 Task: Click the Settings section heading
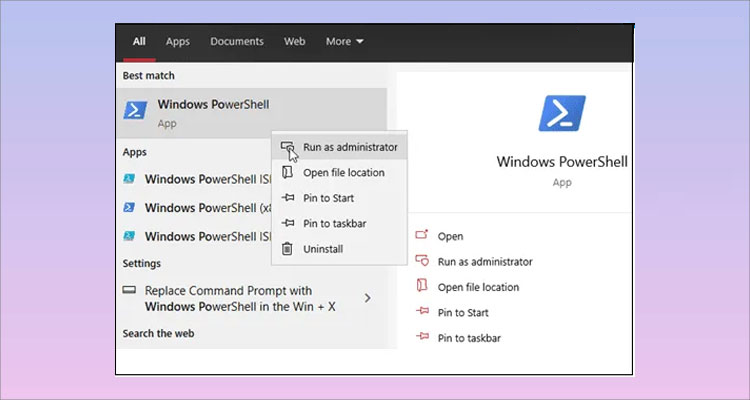click(142, 264)
